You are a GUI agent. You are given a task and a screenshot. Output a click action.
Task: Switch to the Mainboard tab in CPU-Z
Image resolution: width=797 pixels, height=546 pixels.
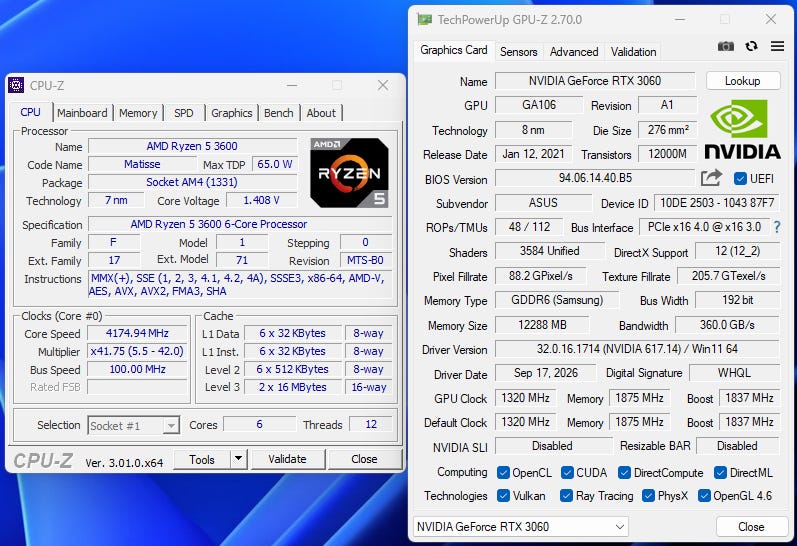(x=82, y=113)
